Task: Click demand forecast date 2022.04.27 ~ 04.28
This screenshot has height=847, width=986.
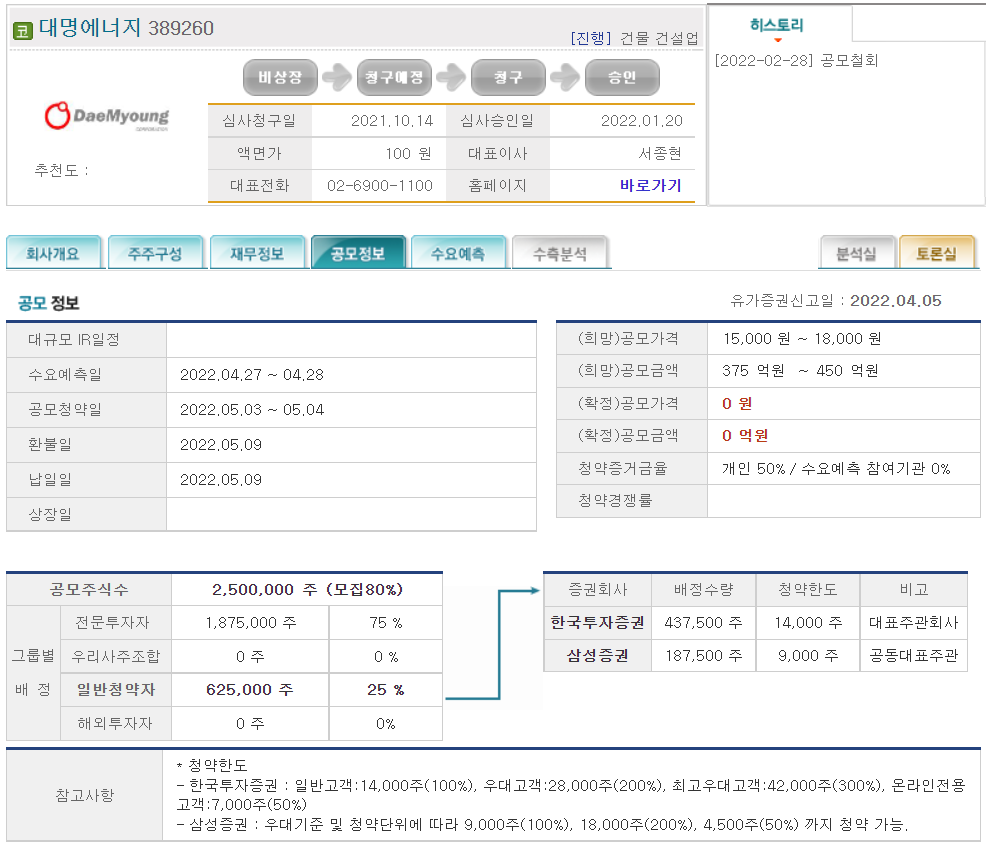Action: (x=252, y=375)
